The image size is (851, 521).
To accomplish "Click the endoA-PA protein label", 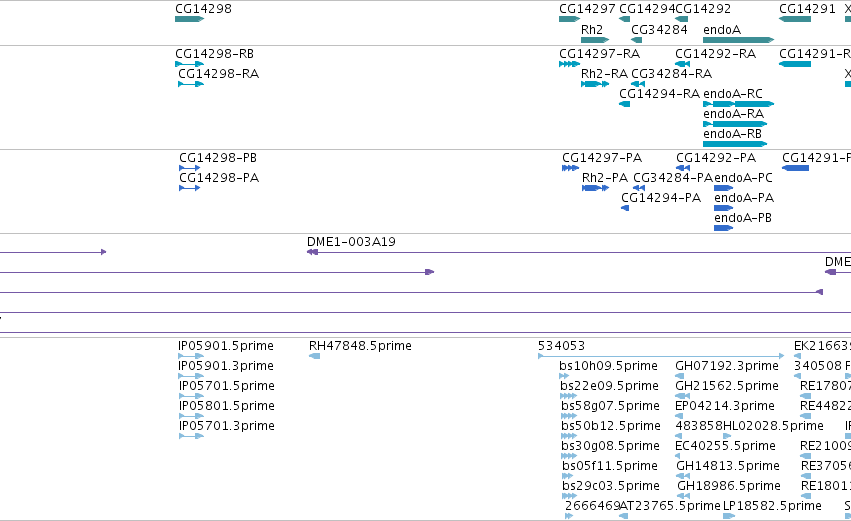I will click(744, 198).
